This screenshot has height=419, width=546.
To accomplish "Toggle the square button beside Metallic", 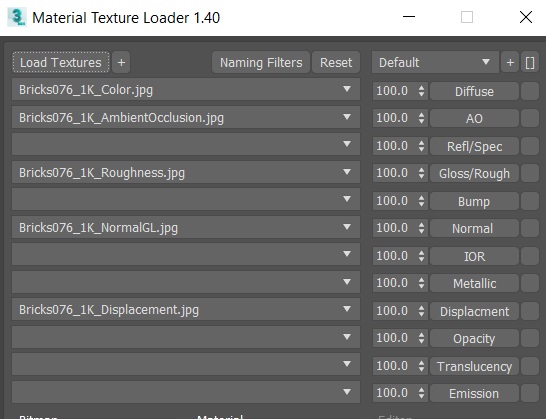I will pos(530,284).
